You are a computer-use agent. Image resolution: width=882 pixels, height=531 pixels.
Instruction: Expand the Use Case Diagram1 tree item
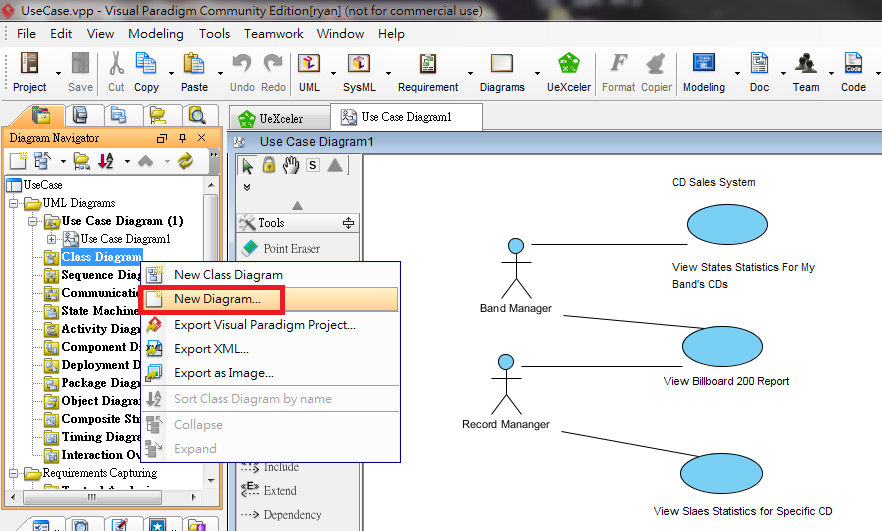coord(51,239)
